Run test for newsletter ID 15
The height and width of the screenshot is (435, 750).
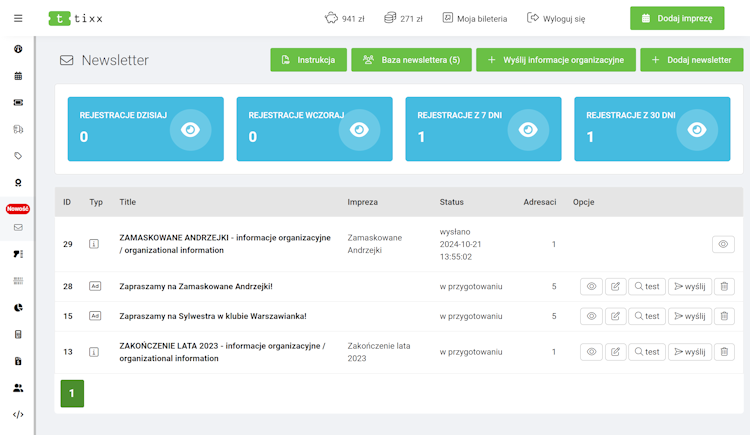[647, 316]
